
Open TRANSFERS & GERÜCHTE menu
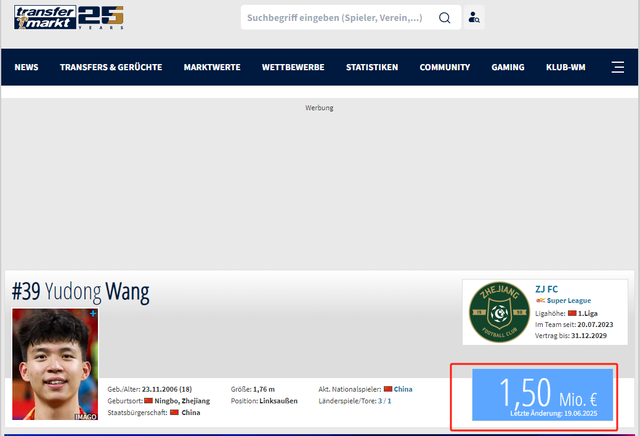tap(111, 67)
